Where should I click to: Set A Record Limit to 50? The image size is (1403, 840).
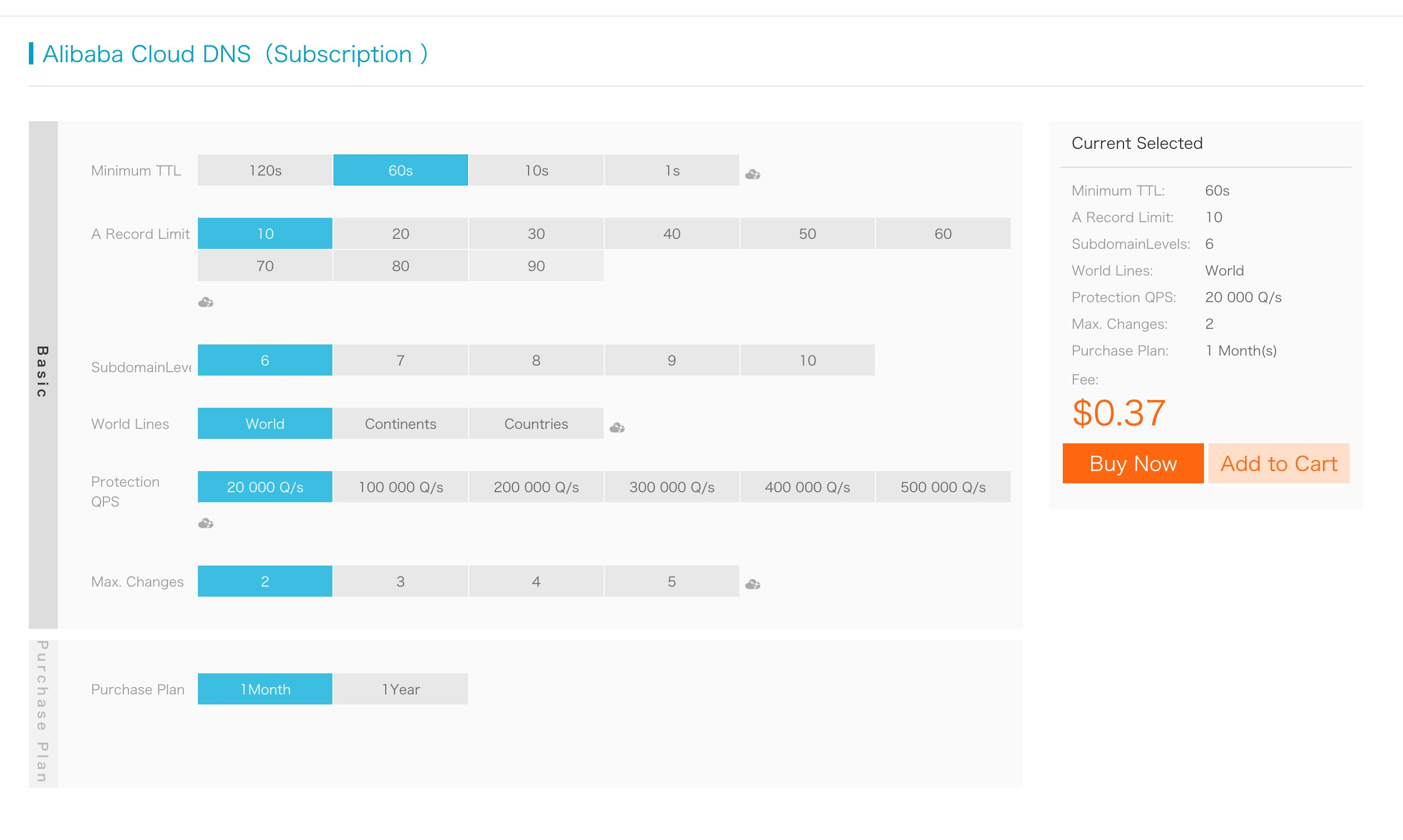[x=807, y=234]
